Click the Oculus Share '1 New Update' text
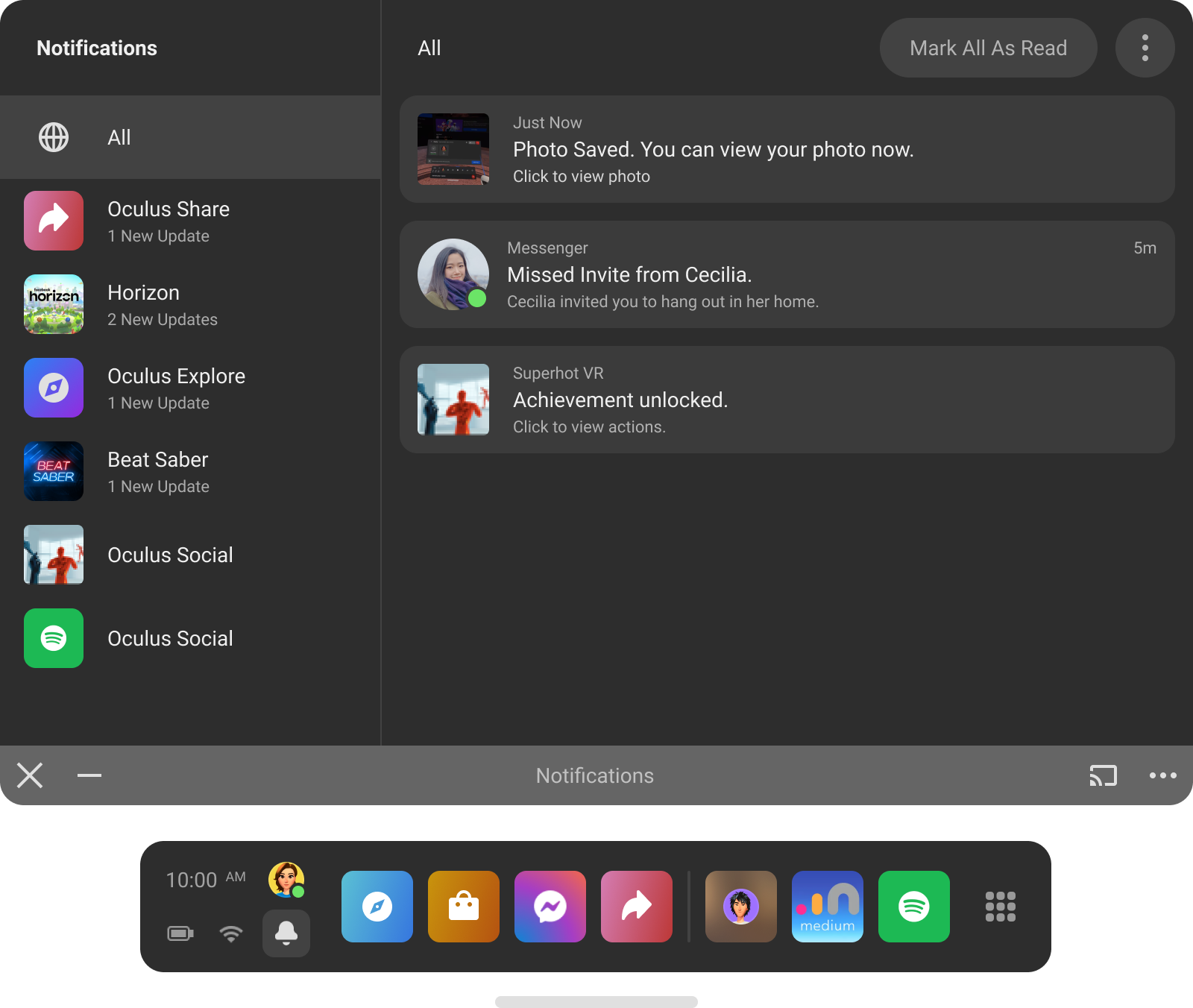1193x1008 pixels. click(158, 236)
